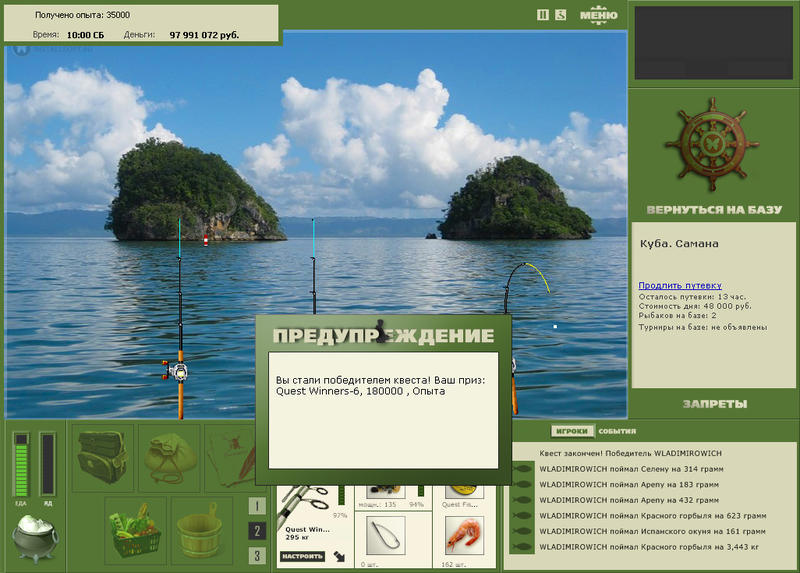Image resolution: width=800 pixels, height=573 pixels.
Task: Click the ЕДА food level bar
Action: point(21,464)
